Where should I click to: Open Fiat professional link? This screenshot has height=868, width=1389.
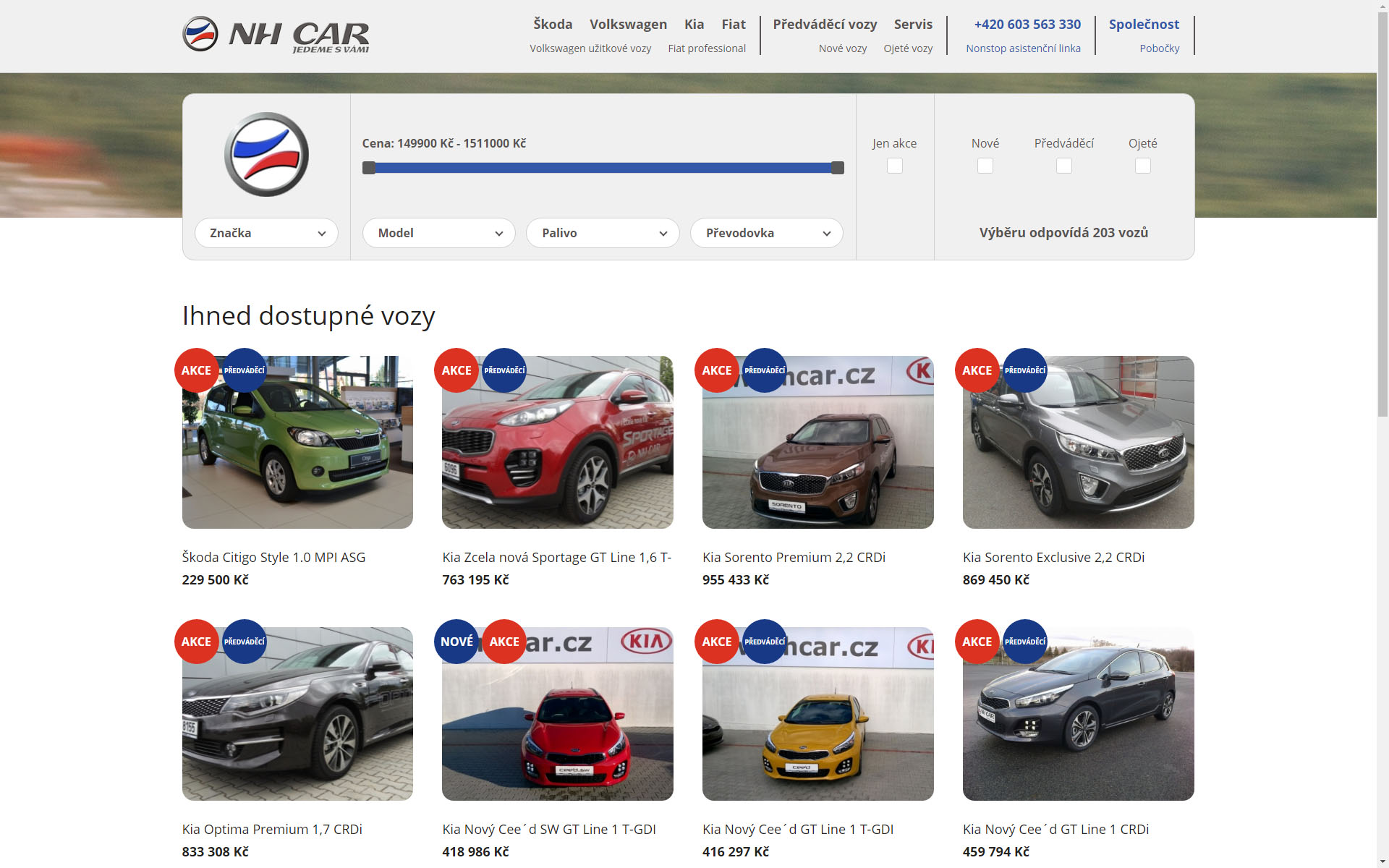coord(707,48)
